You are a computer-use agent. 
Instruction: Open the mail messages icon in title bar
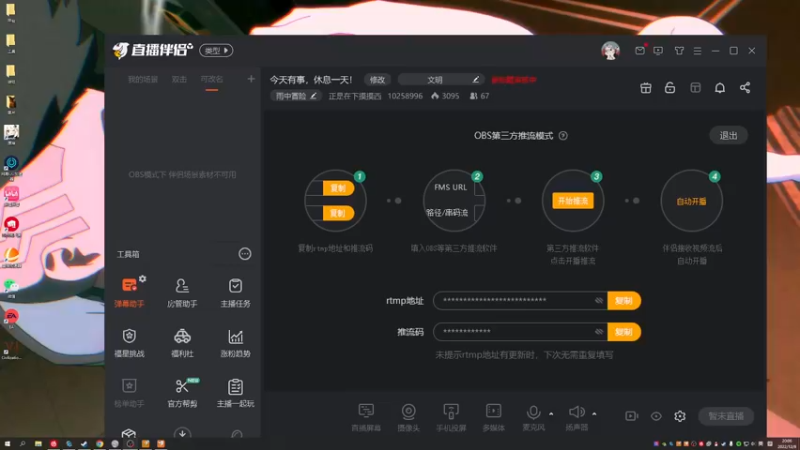tap(640, 51)
